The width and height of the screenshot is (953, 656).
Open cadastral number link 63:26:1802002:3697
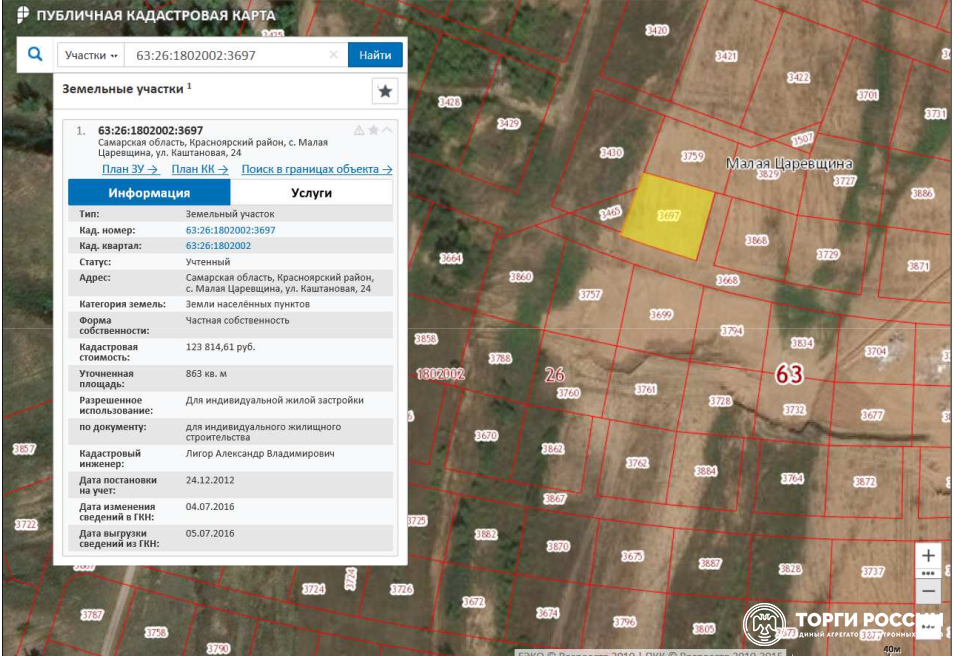(230, 230)
